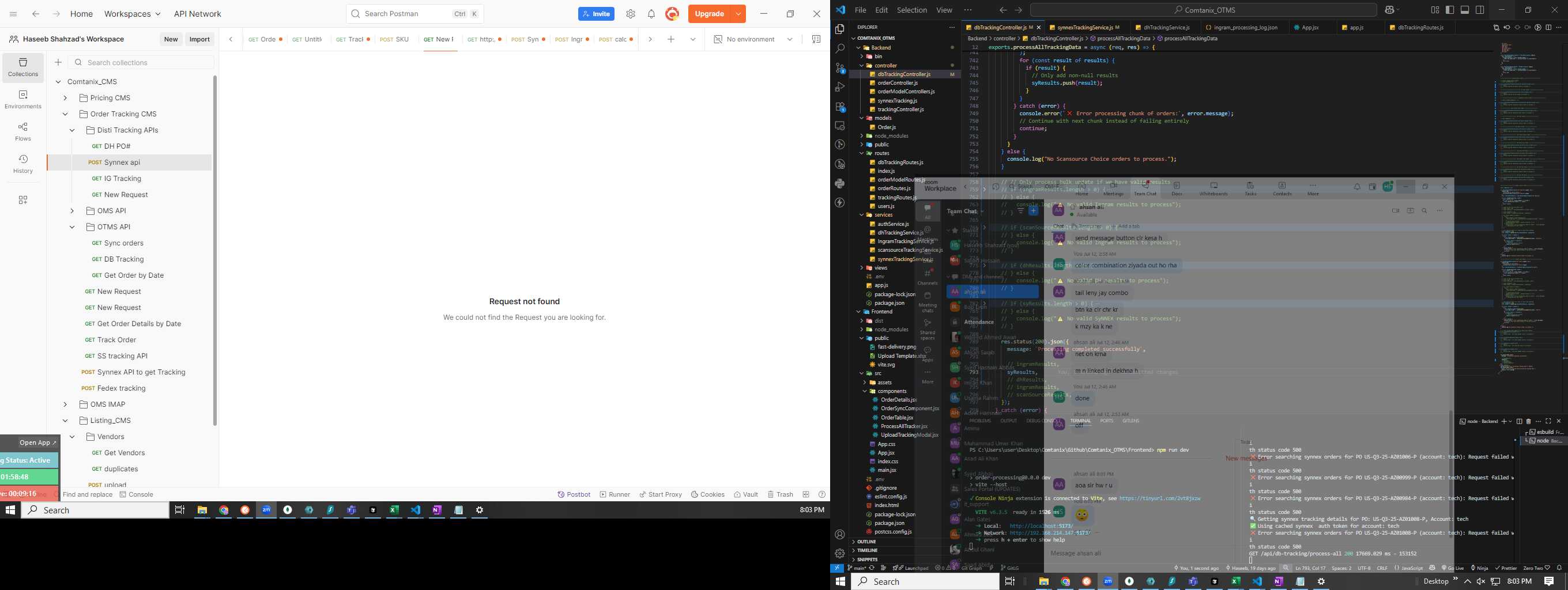Click Start Proxy in Postman footer
1568x590 pixels.
661,494
